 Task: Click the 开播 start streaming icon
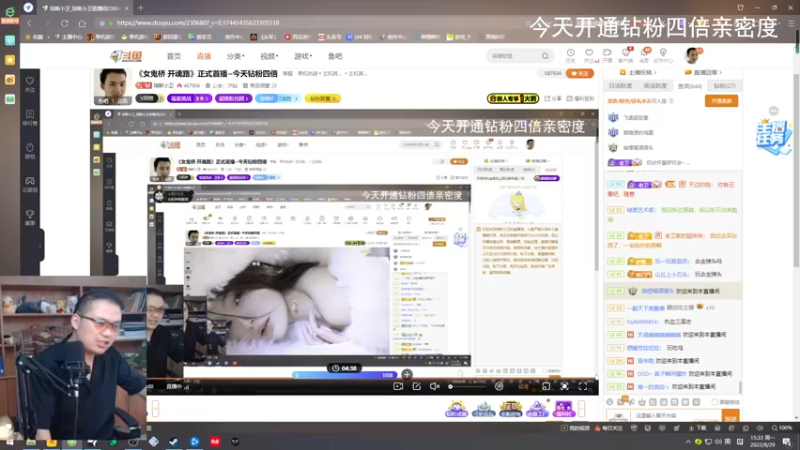pos(607,55)
